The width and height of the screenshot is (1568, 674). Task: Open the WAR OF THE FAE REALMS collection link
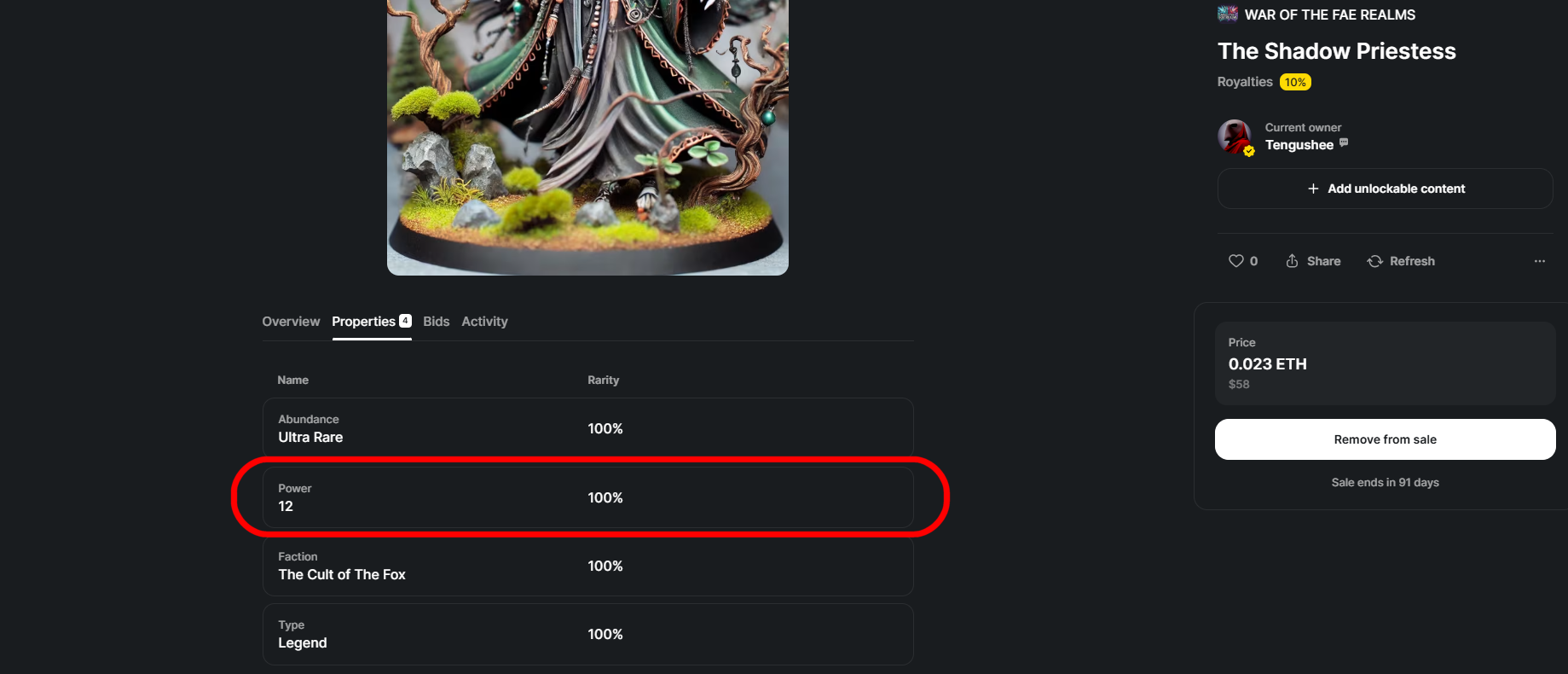click(1329, 15)
